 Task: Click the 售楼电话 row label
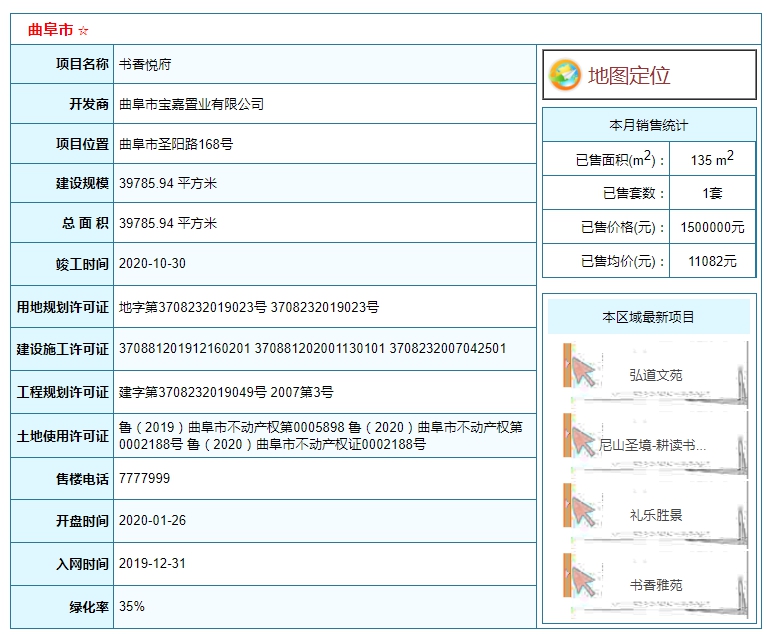coord(82,479)
